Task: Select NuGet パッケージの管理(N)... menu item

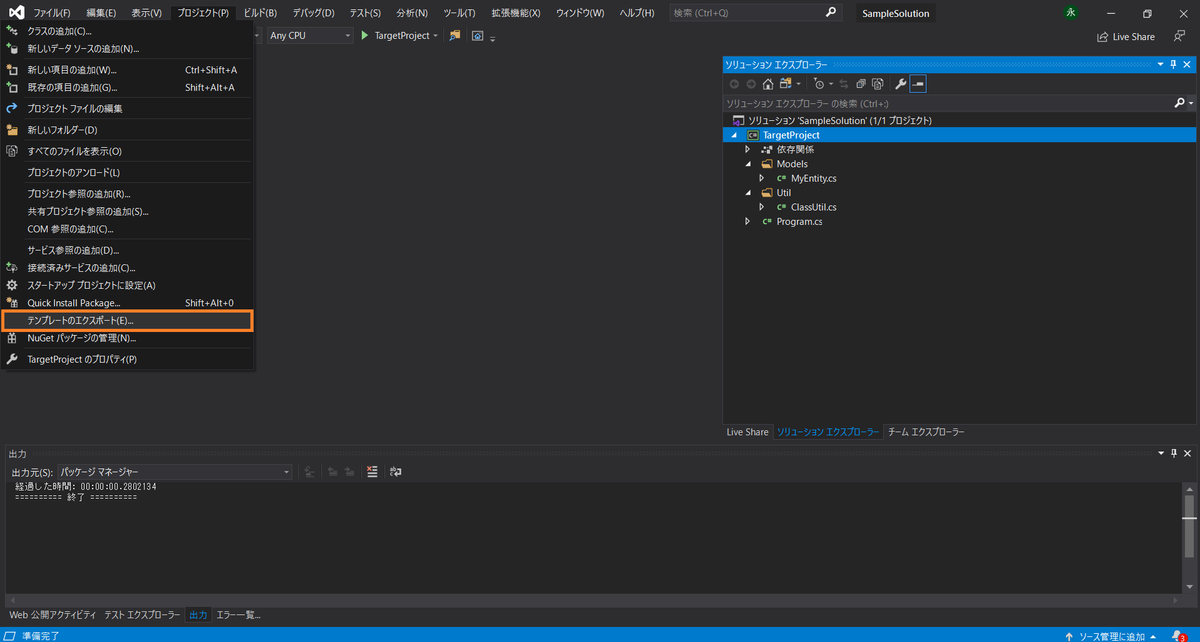Action: (128, 338)
